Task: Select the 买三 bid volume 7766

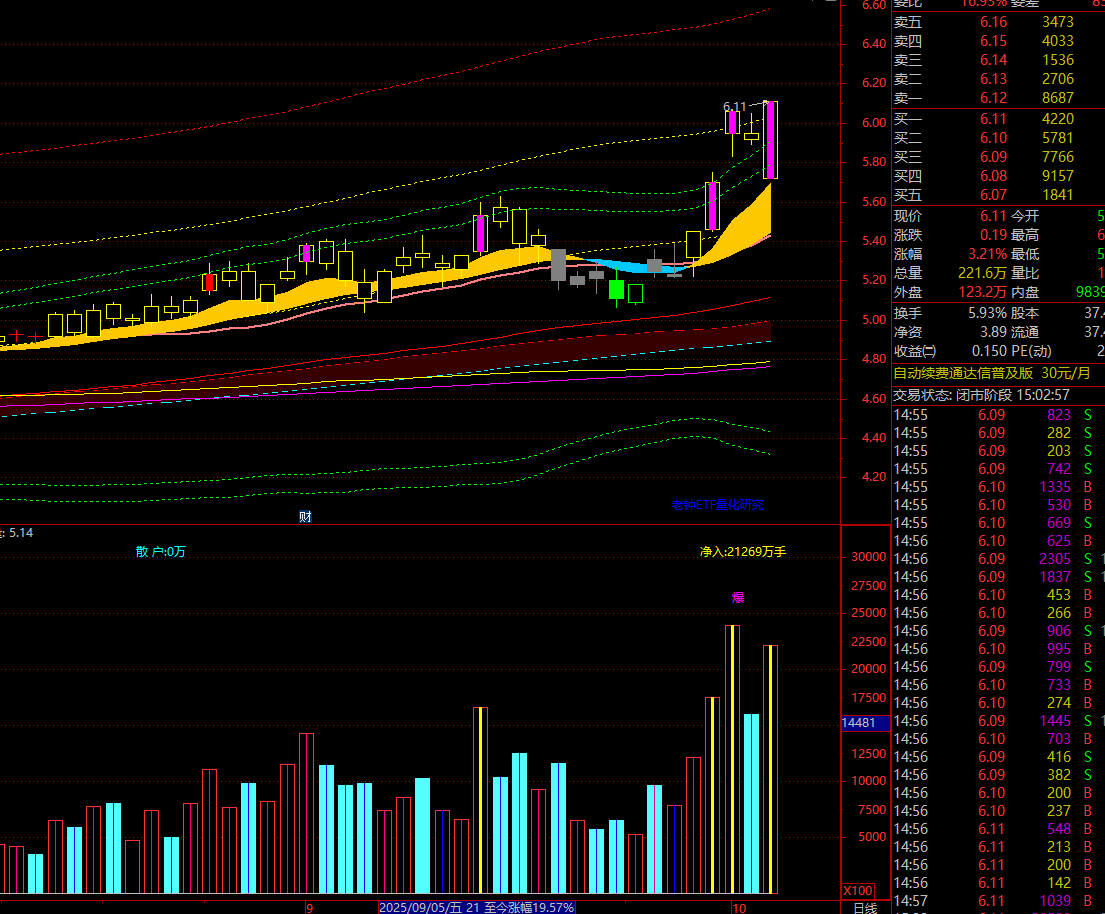Action: (1058, 157)
